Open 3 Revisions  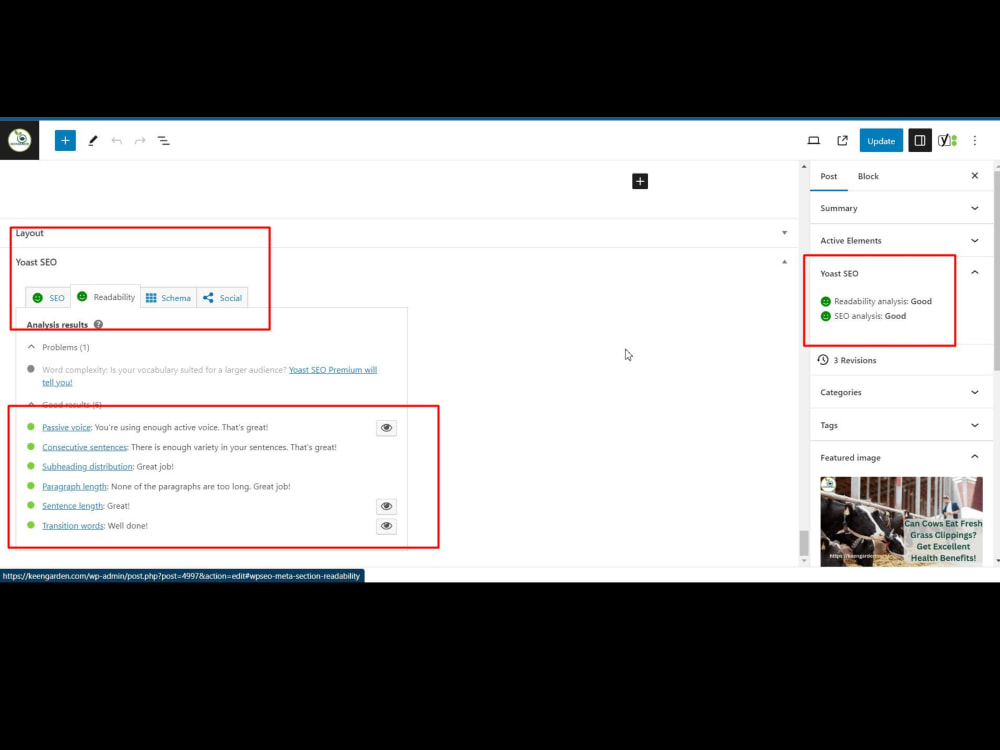(x=855, y=360)
